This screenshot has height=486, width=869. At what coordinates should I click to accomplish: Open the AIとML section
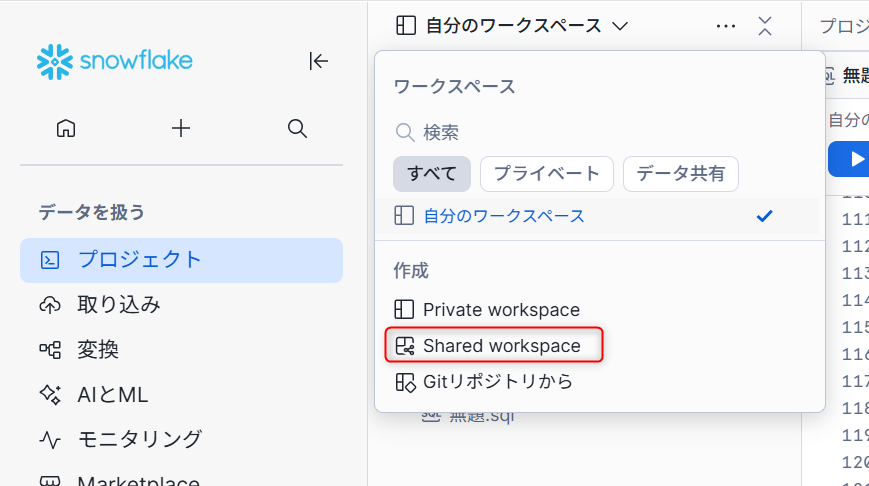[112, 395]
